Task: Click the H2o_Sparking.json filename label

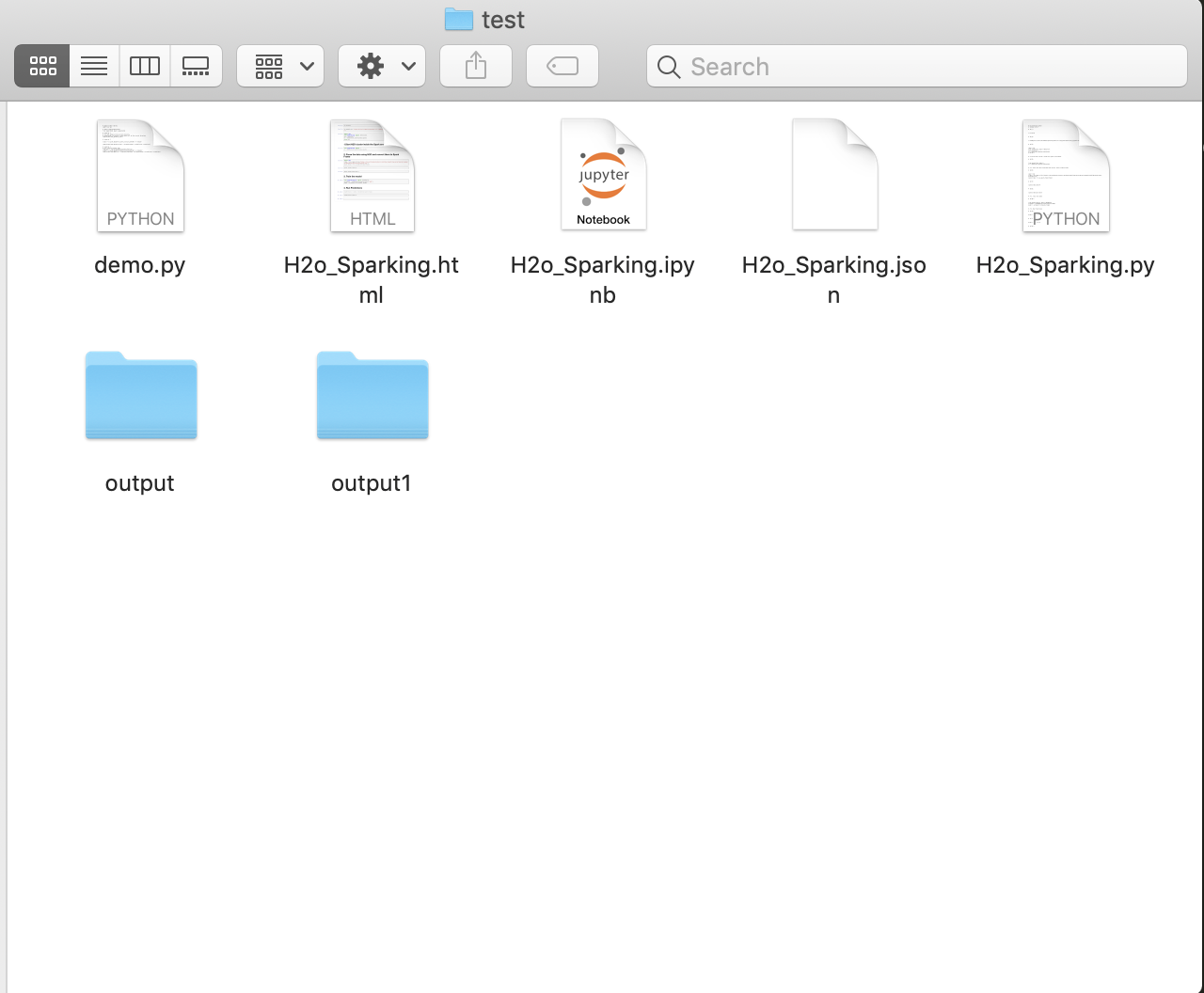Action: coord(834,279)
